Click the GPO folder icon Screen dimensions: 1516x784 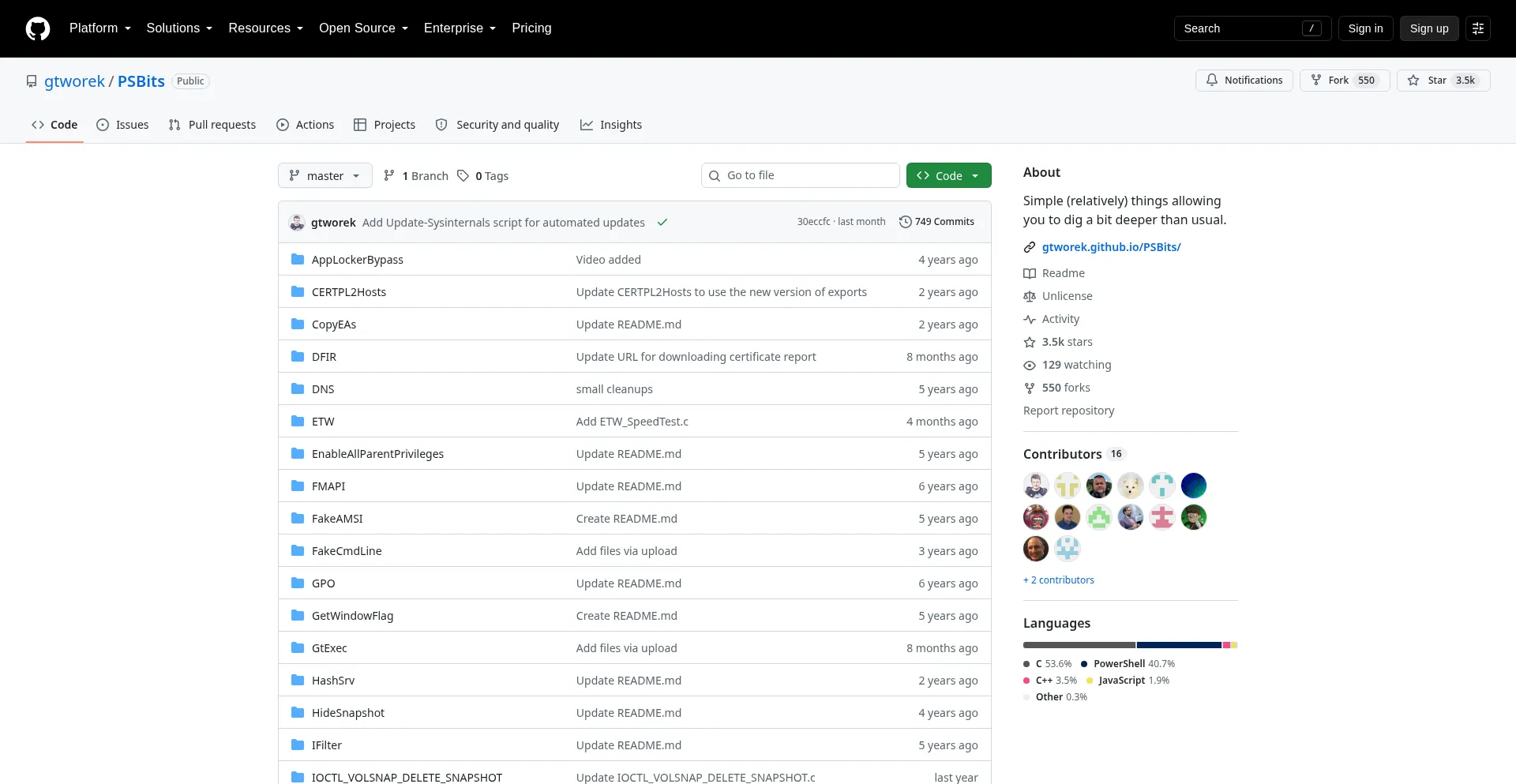tap(298, 583)
